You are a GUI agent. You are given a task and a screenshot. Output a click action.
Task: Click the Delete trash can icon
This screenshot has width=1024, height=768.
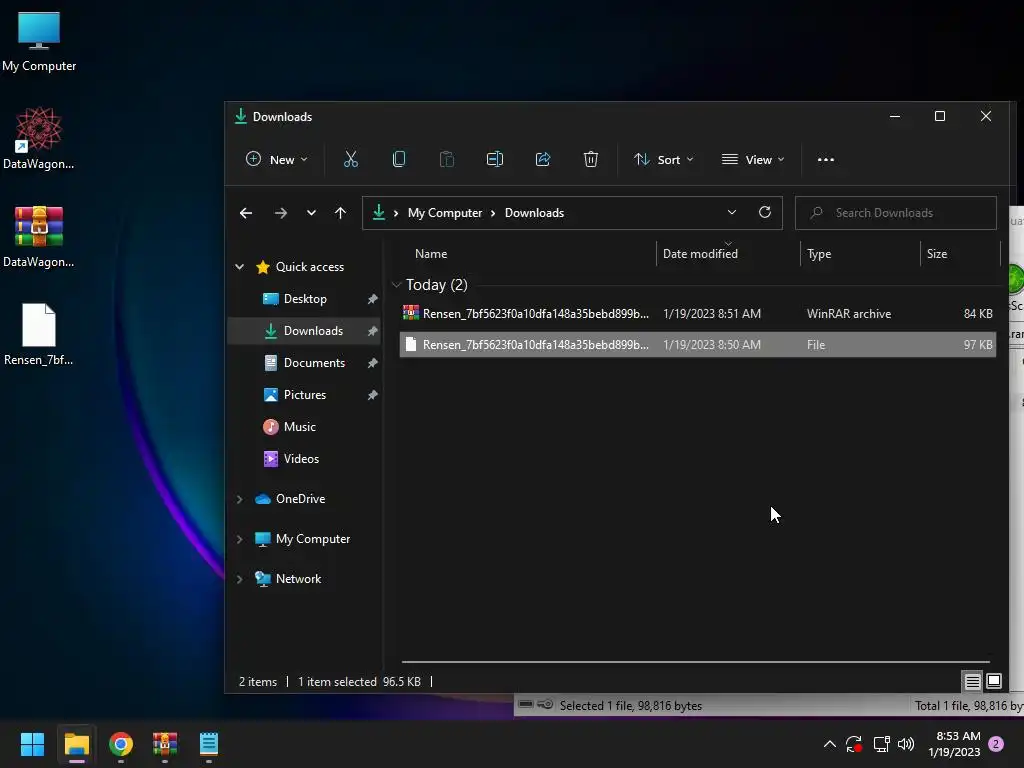point(591,159)
